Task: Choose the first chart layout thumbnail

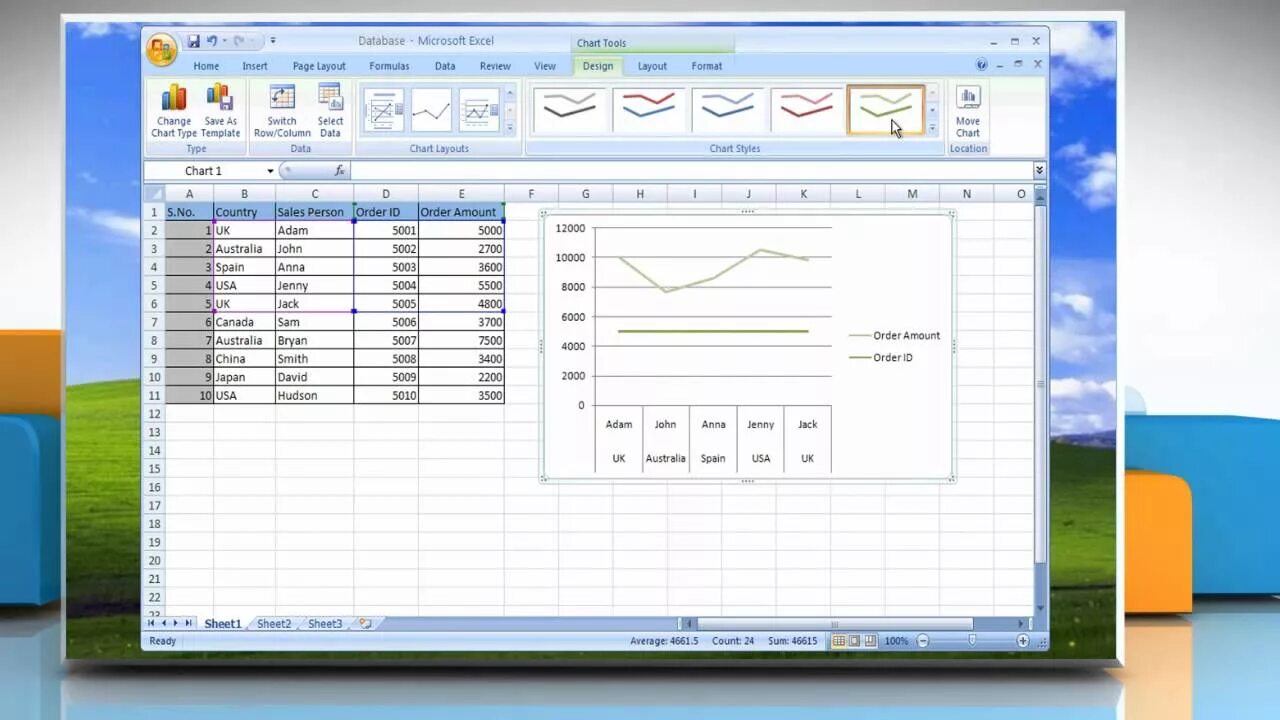Action: (x=383, y=110)
